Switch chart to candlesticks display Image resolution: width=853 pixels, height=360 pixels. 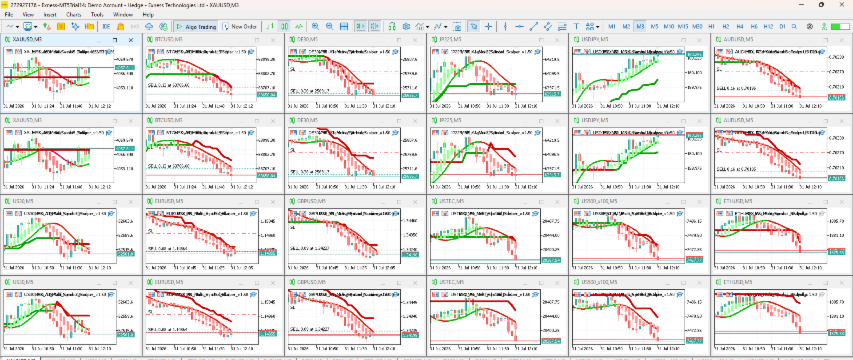(285, 26)
